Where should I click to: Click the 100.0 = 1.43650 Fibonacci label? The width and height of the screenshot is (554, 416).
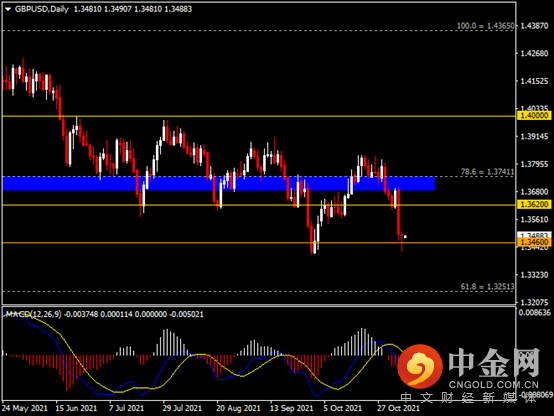coord(485,26)
